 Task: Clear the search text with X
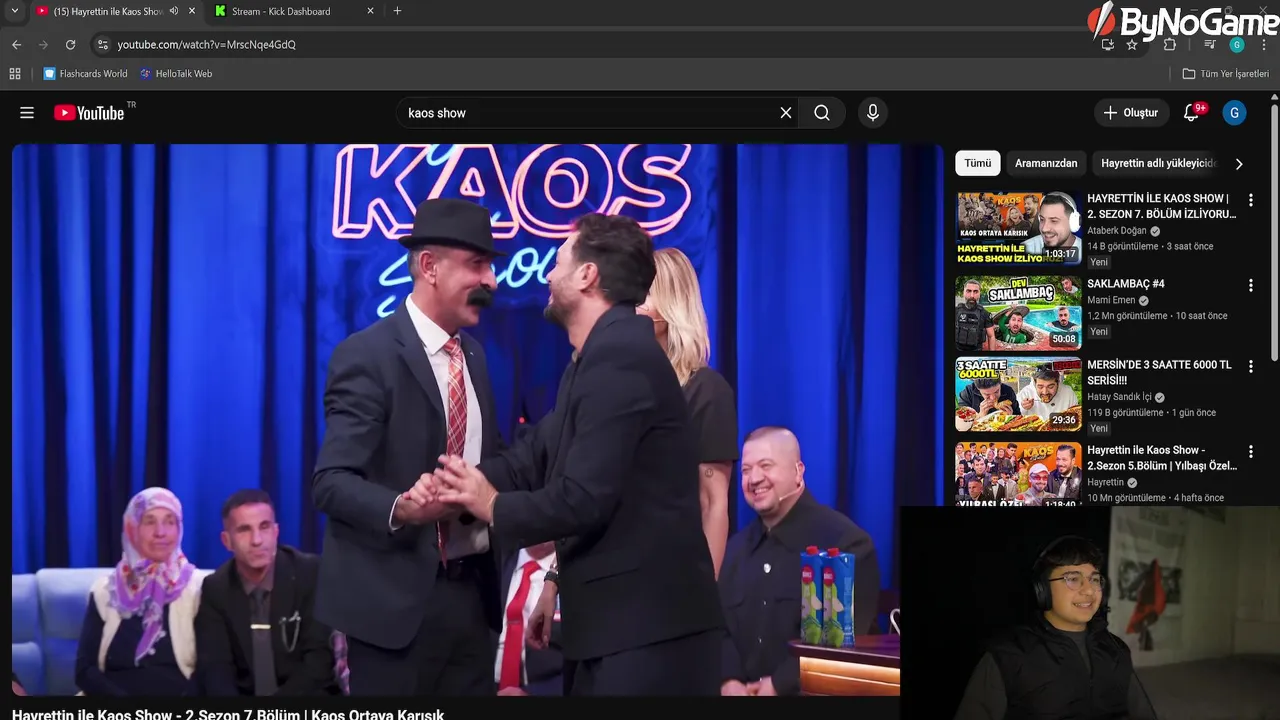coord(786,113)
